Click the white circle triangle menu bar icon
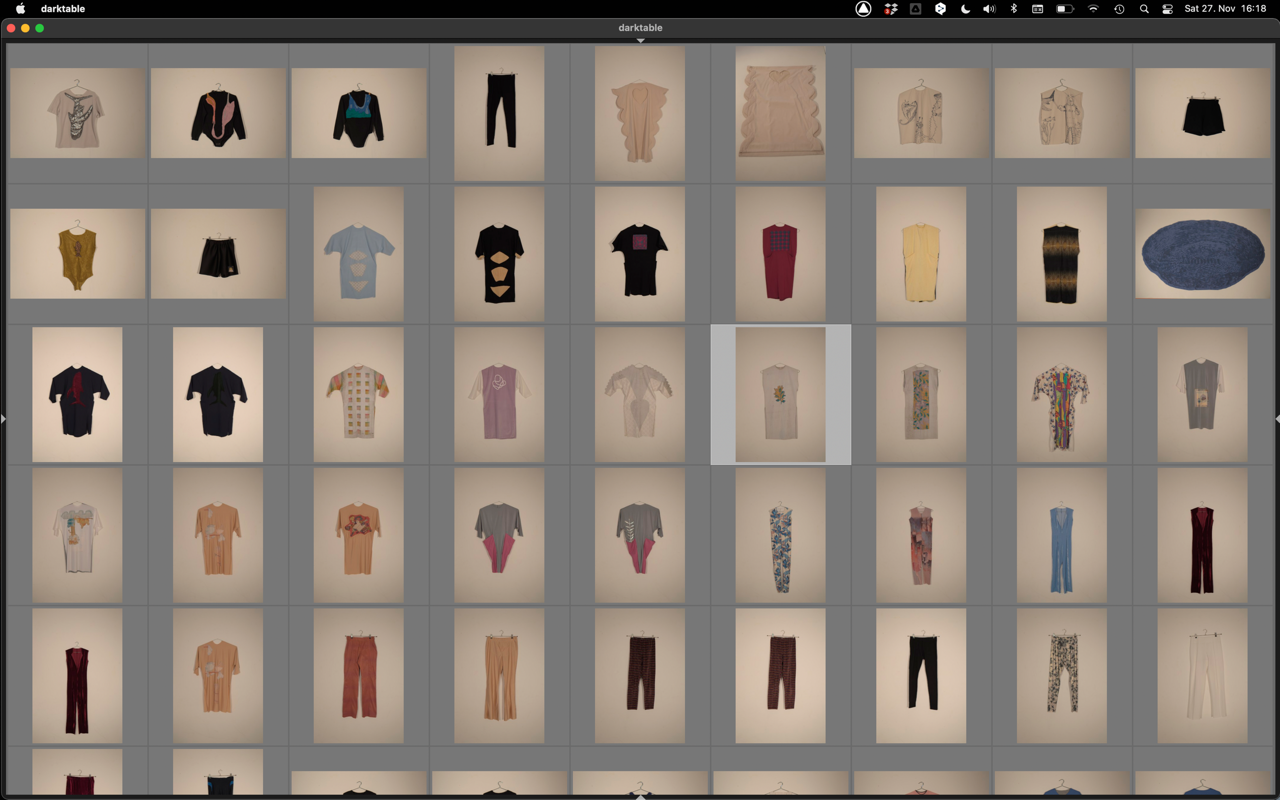 pyautogui.click(x=863, y=9)
